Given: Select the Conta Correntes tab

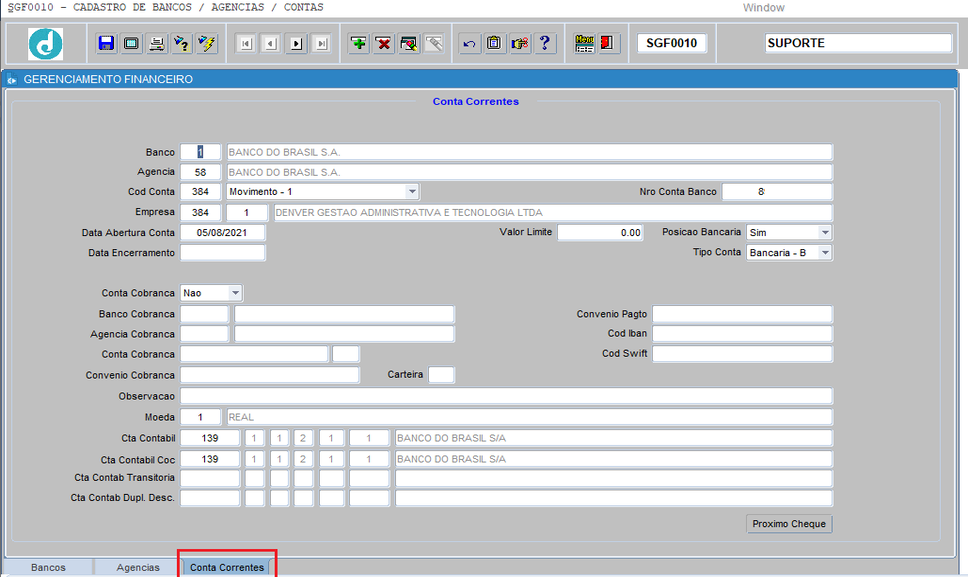Looking at the screenshot, I should pyautogui.click(x=227, y=567).
